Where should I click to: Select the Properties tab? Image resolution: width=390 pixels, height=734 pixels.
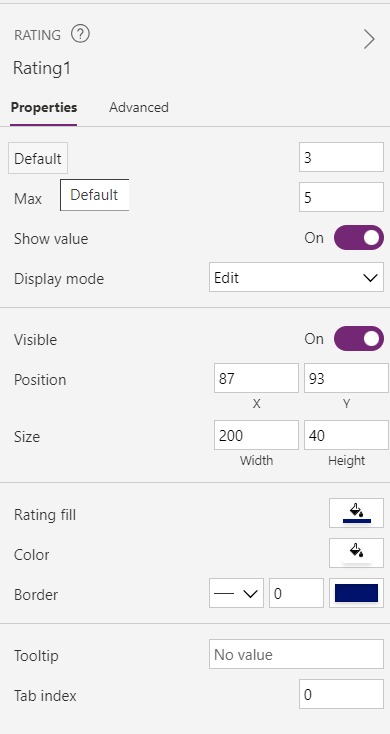click(x=44, y=107)
